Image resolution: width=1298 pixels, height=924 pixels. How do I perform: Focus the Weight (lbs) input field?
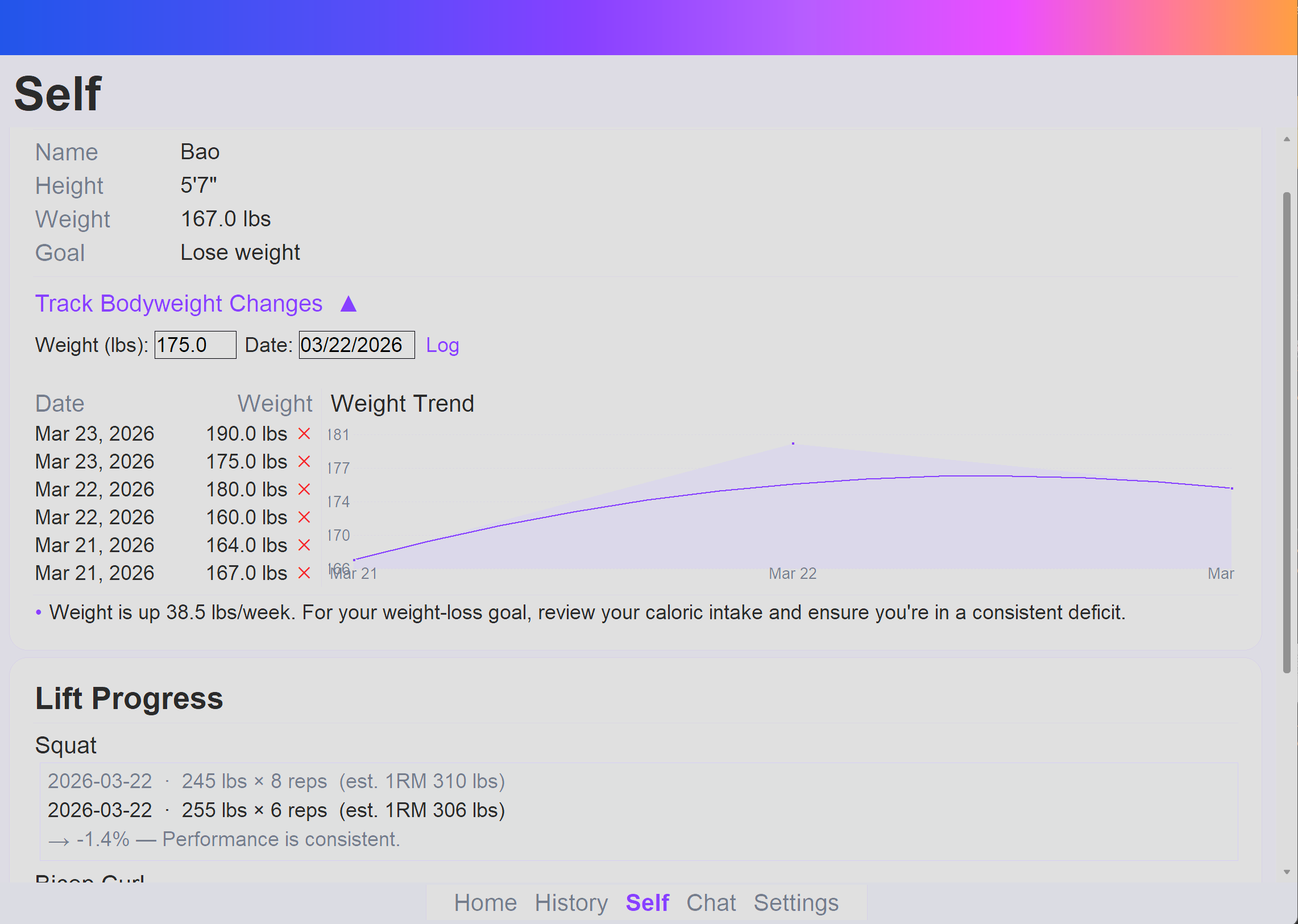click(195, 345)
